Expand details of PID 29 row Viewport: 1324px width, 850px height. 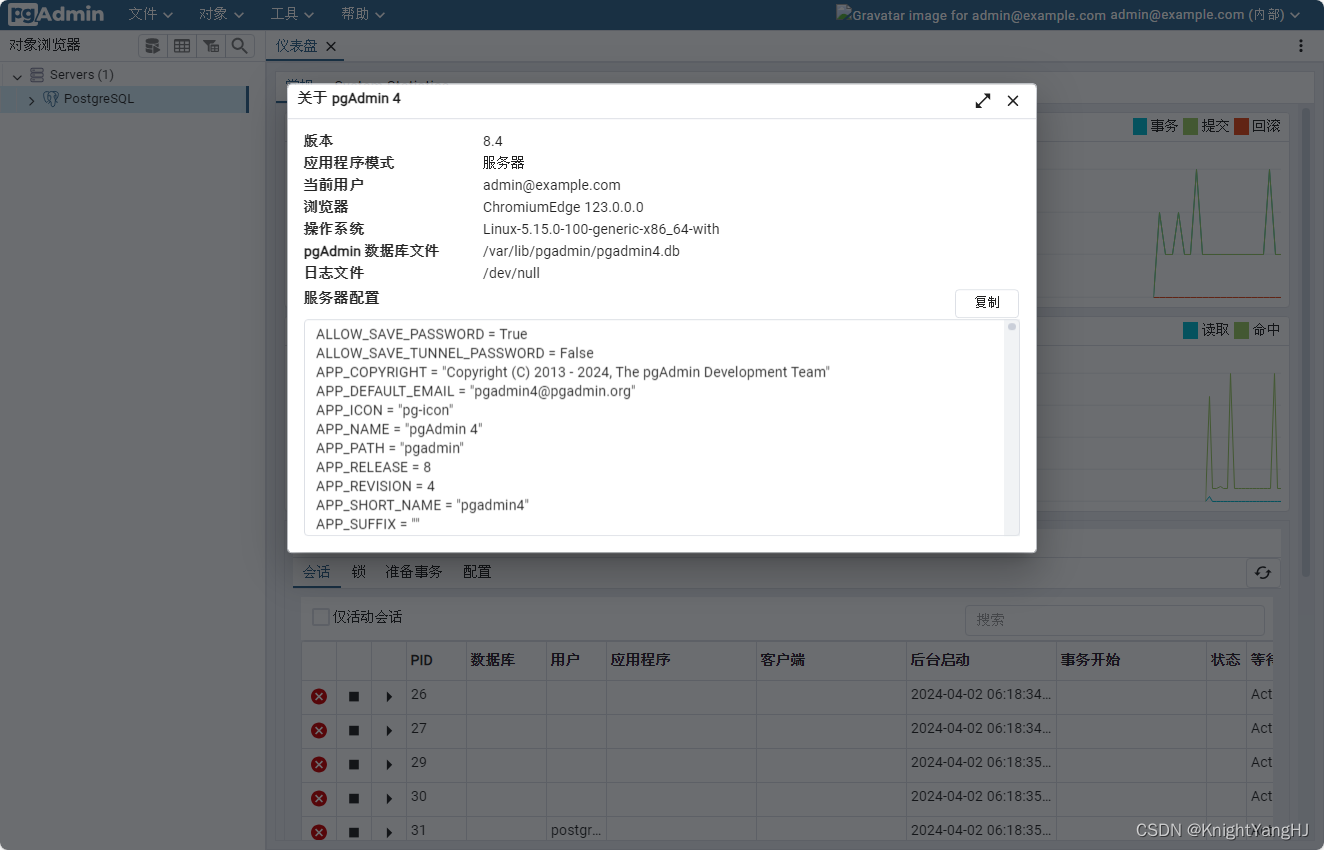point(389,765)
